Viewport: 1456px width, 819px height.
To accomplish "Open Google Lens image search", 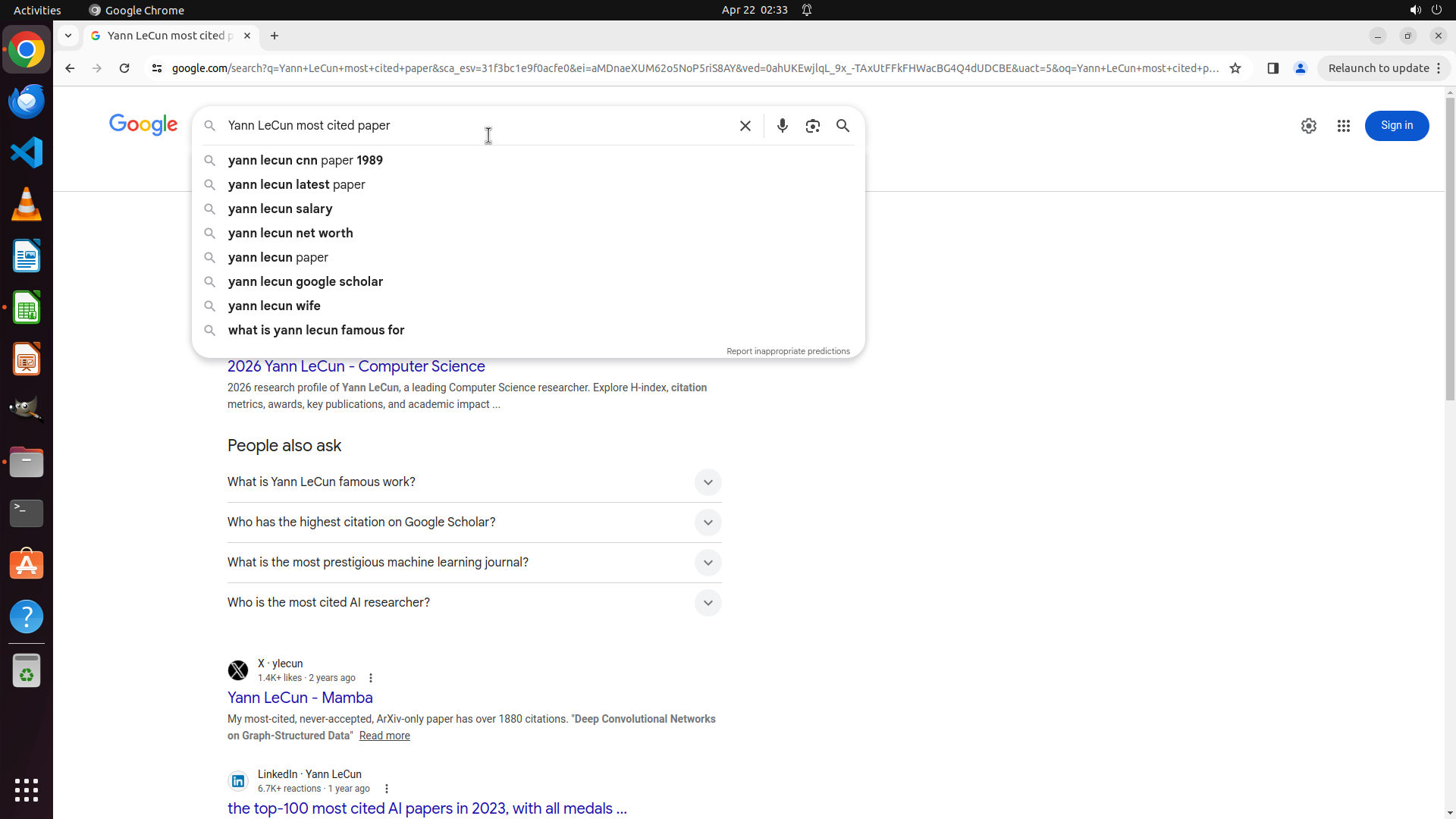I will click(x=812, y=126).
